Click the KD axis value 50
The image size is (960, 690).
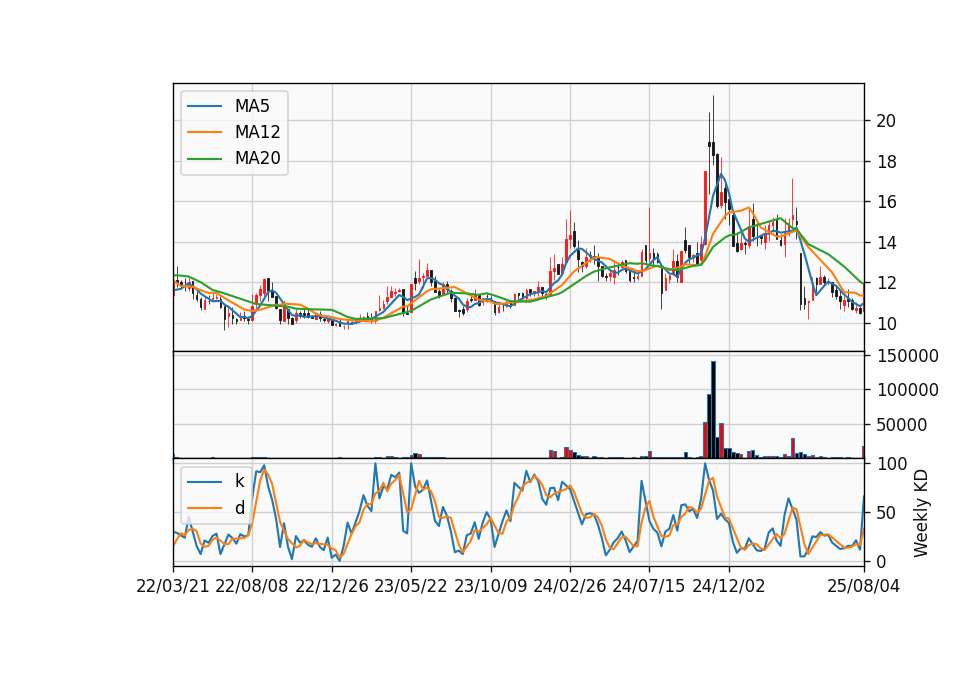pos(886,513)
